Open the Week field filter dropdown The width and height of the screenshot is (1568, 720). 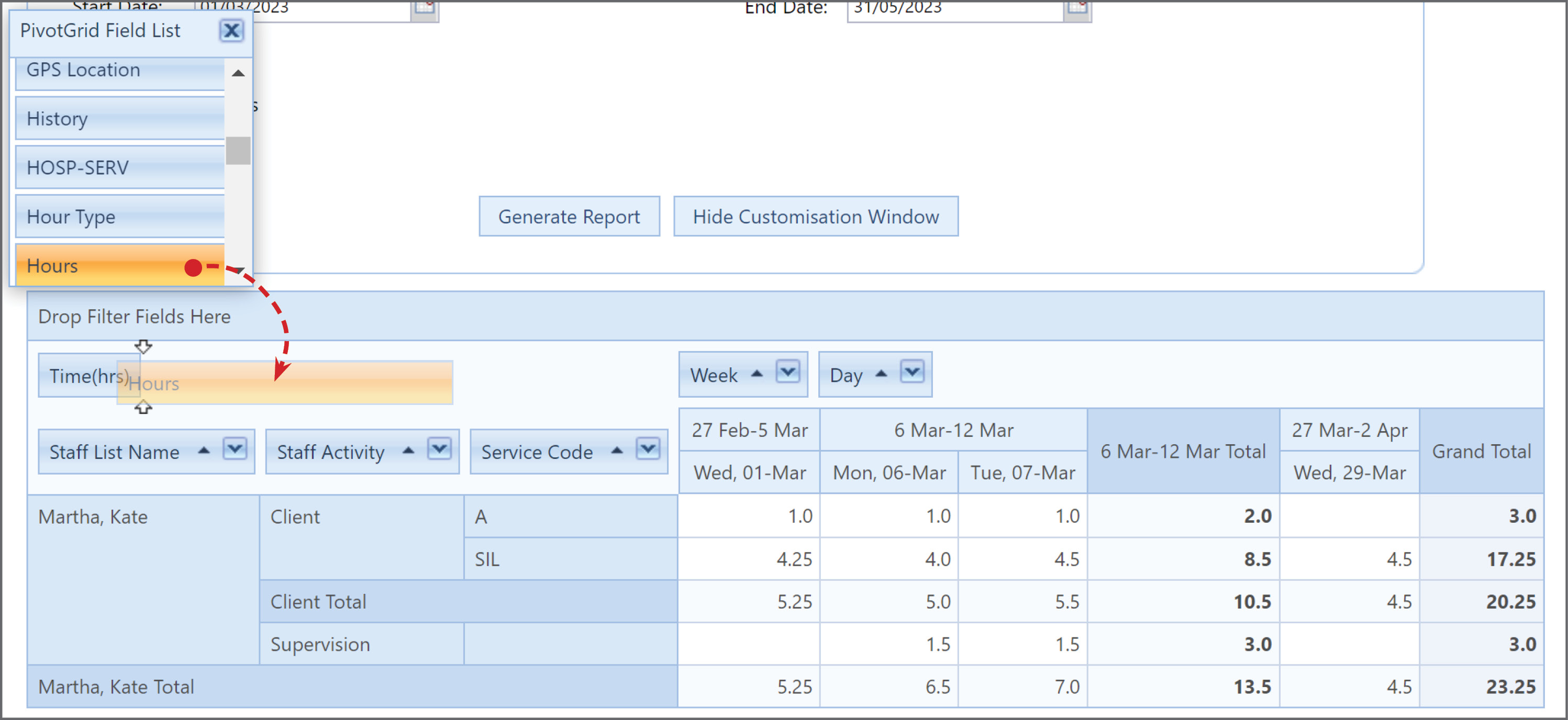(787, 372)
